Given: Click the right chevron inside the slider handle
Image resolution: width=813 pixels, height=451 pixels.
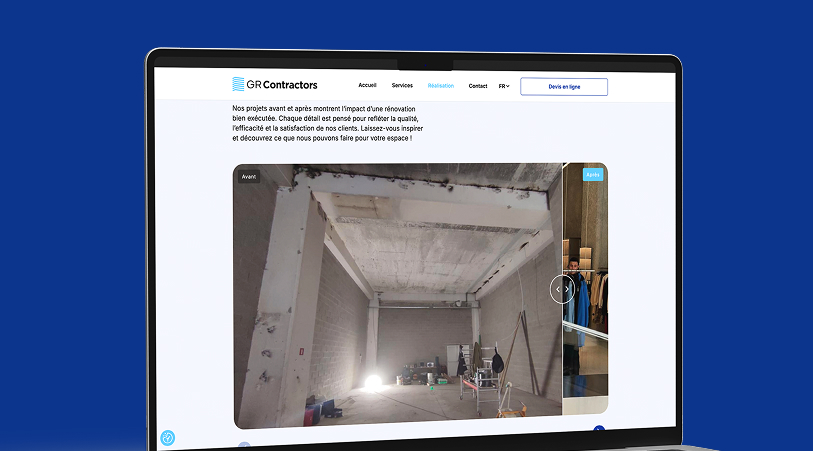Looking at the screenshot, I should (x=568, y=289).
